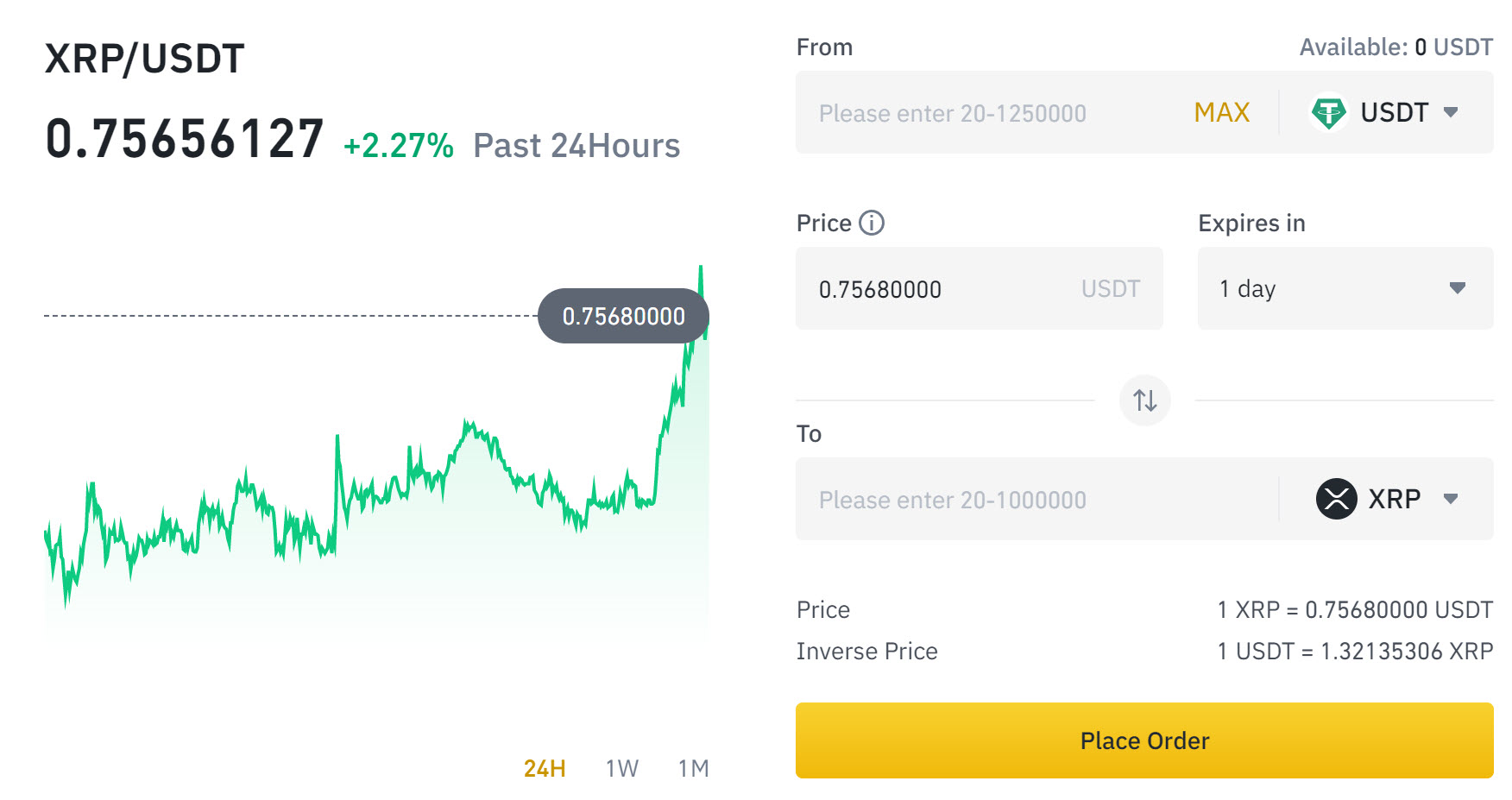Click the 0.75680000 price marker on chart
This screenshot has height=800, width=1512.
tap(623, 316)
